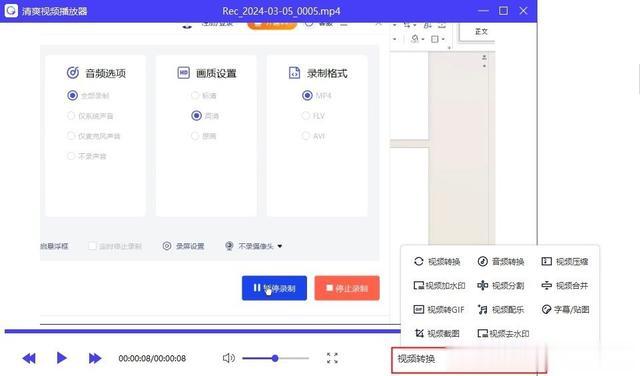The width and height of the screenshot is (640, 376).
Task: Play the recorded video
Action: pos(62,358)
